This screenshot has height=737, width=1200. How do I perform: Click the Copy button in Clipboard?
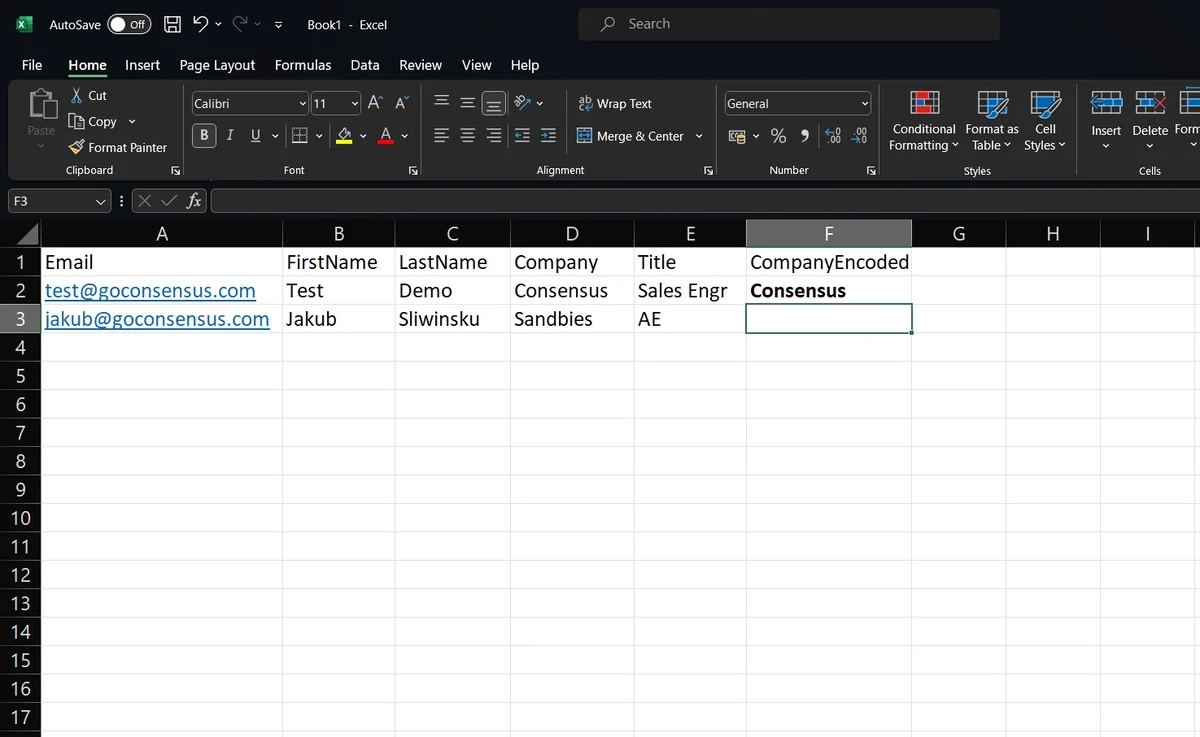point(92,121)
